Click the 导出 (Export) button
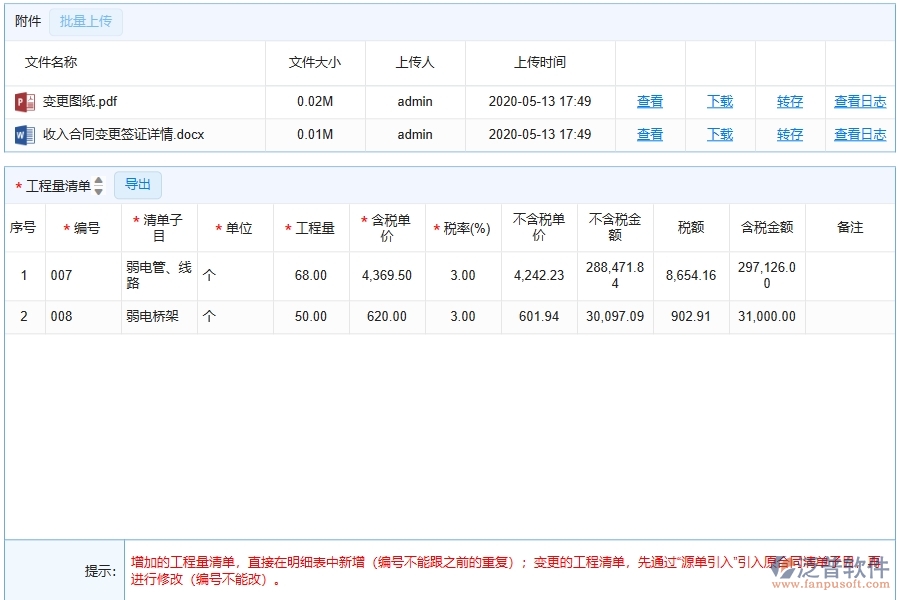The height and width of the screenshot is (600, 900). coord(138,184)
